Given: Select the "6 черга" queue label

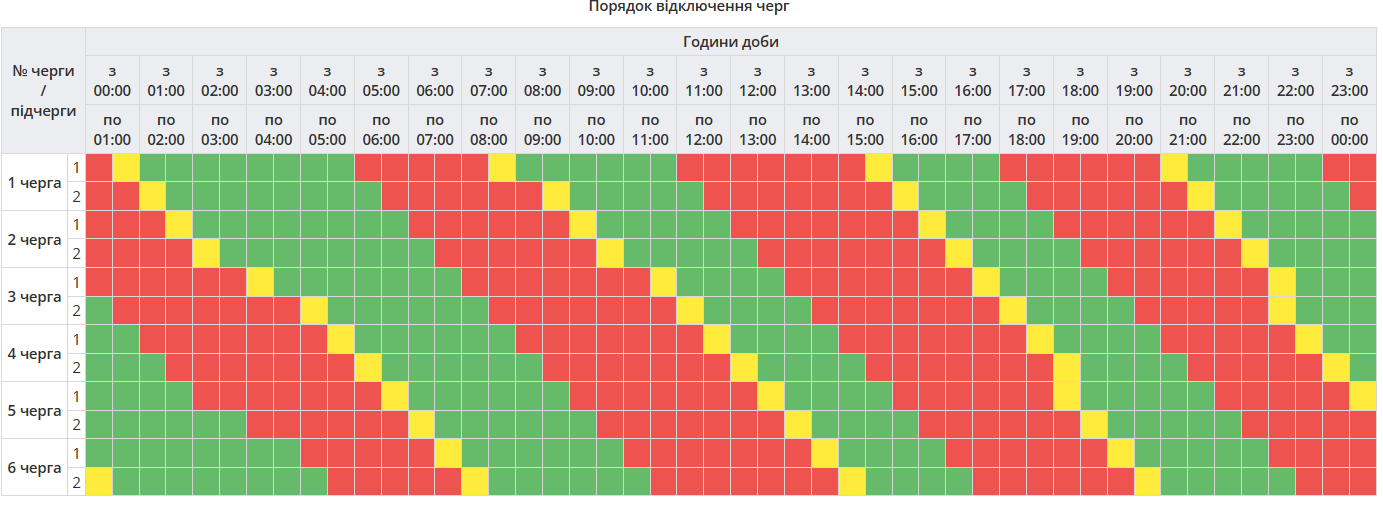Looking at the screenshot, I should (34, 468).
